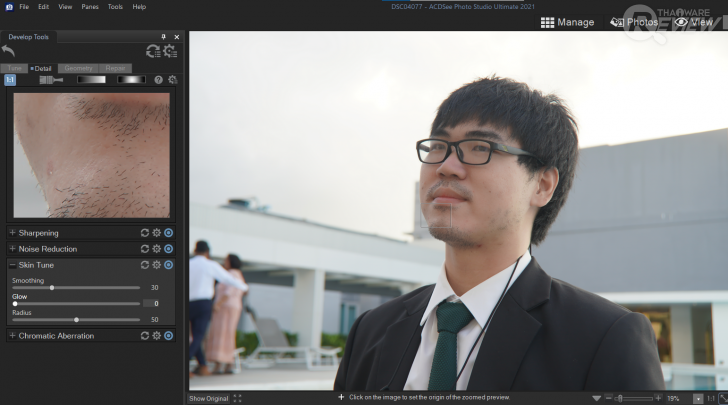The image size is (728, 405).
Task: Toggle Sharpening on or off
Action: pos(169,233)
